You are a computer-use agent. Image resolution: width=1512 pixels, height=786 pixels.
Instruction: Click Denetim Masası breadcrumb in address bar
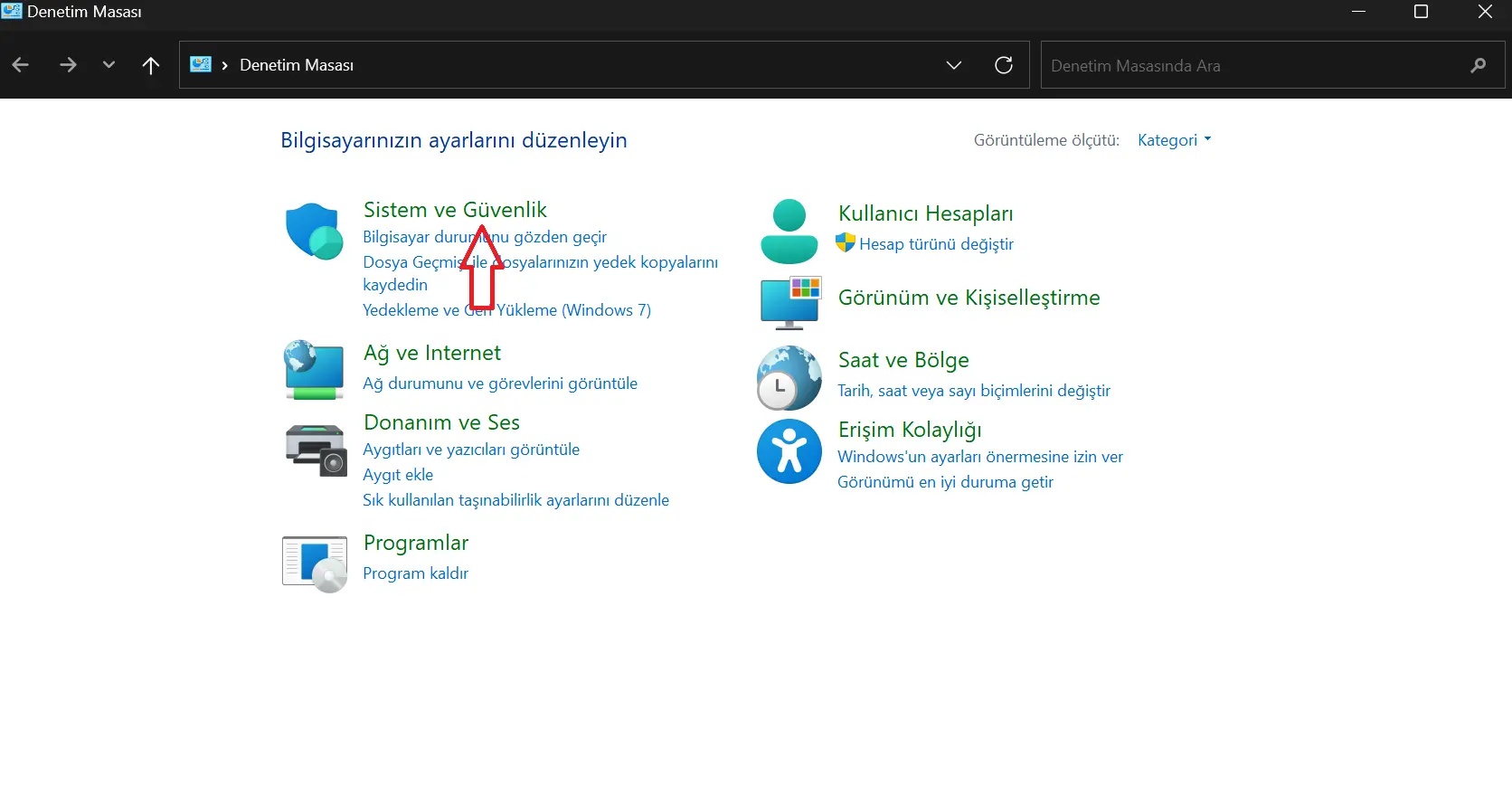click(x=297, y=65)
